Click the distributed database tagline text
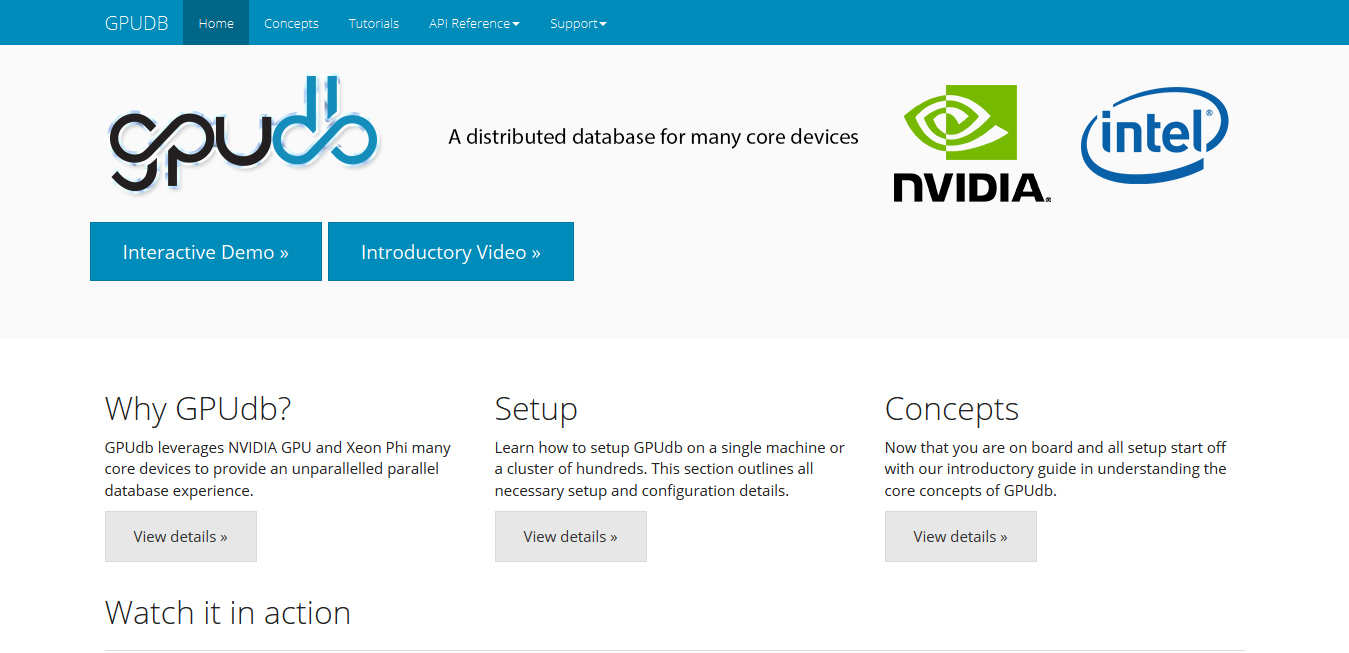The height and width of the screenshot is (653, 1349). click(x=653, y=137)
